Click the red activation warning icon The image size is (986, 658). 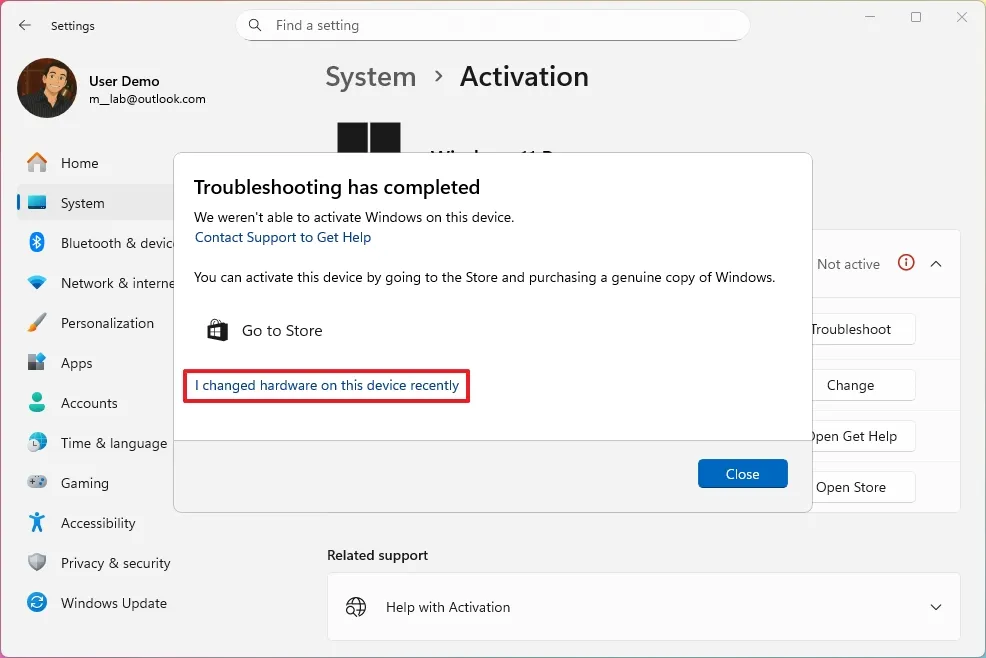pyautogui.click(x=906, y=264)
